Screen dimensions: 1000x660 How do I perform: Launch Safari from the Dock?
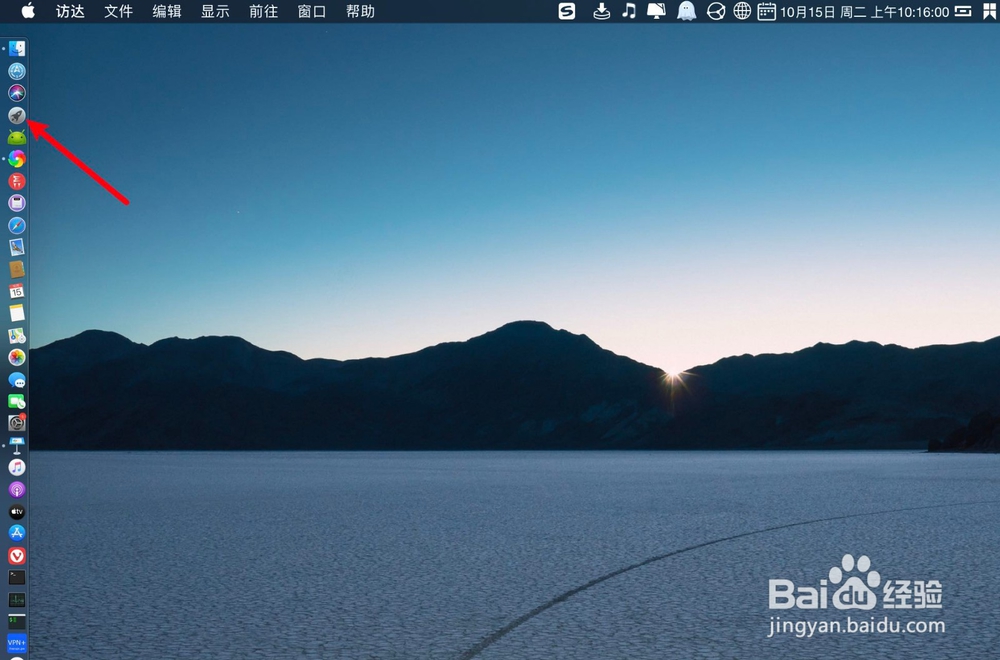17,225
